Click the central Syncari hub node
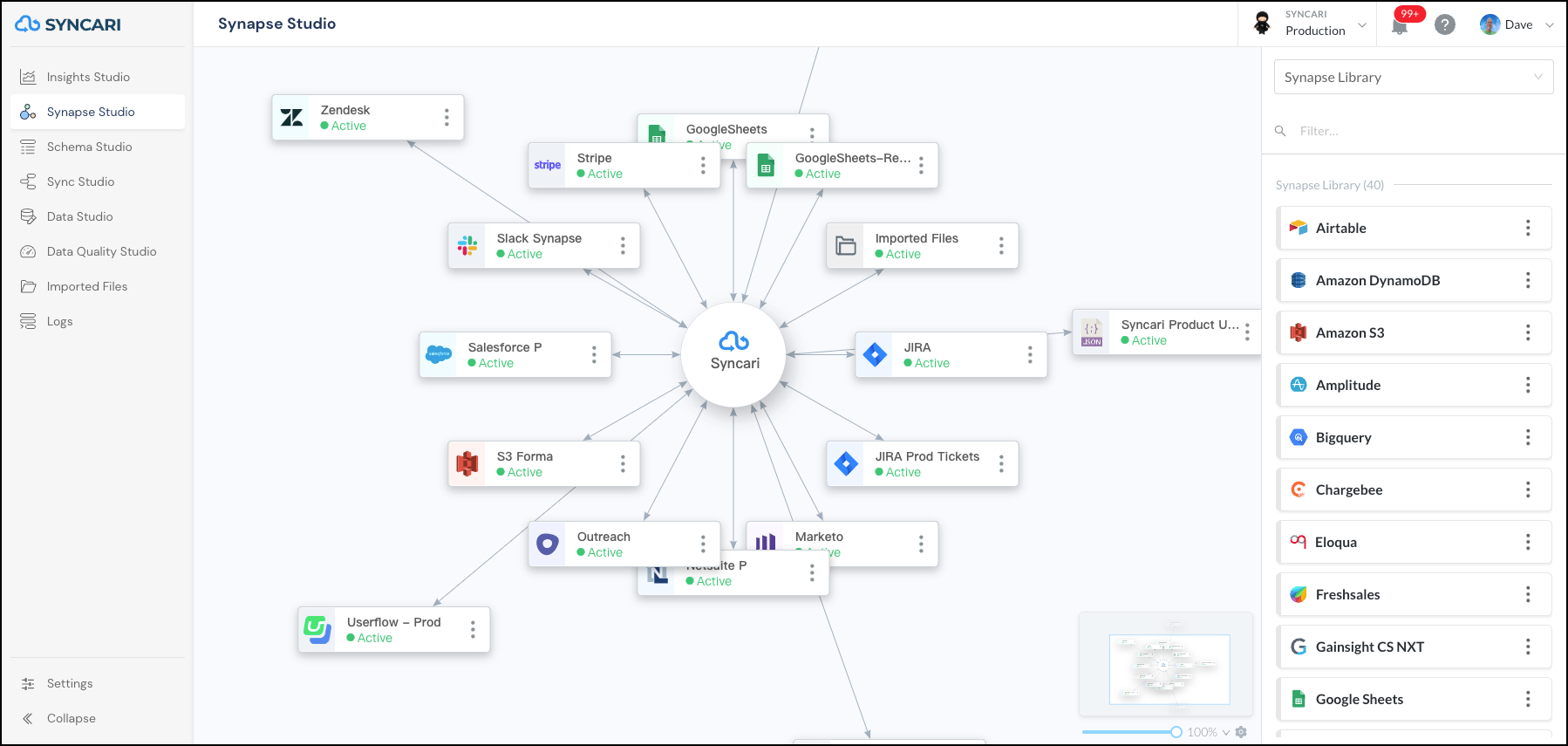This screenshot has width=1568, height=746. pyautogui.click(x=734, y=354)
